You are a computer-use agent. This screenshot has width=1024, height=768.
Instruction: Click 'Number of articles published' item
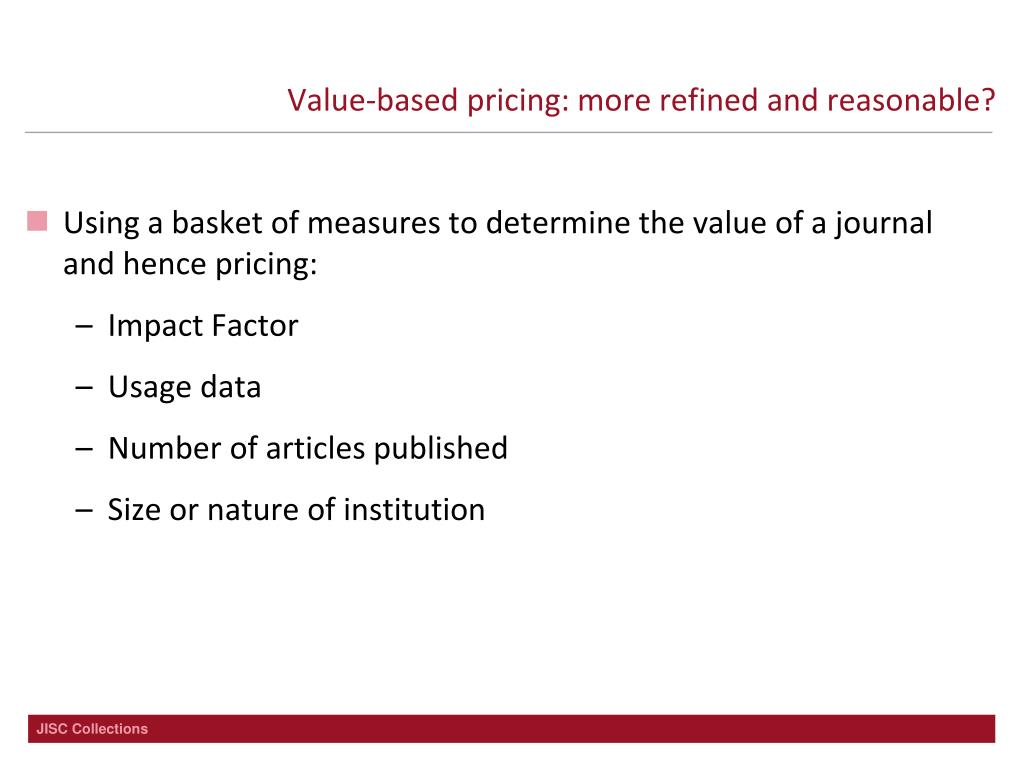tap(308, 449)
